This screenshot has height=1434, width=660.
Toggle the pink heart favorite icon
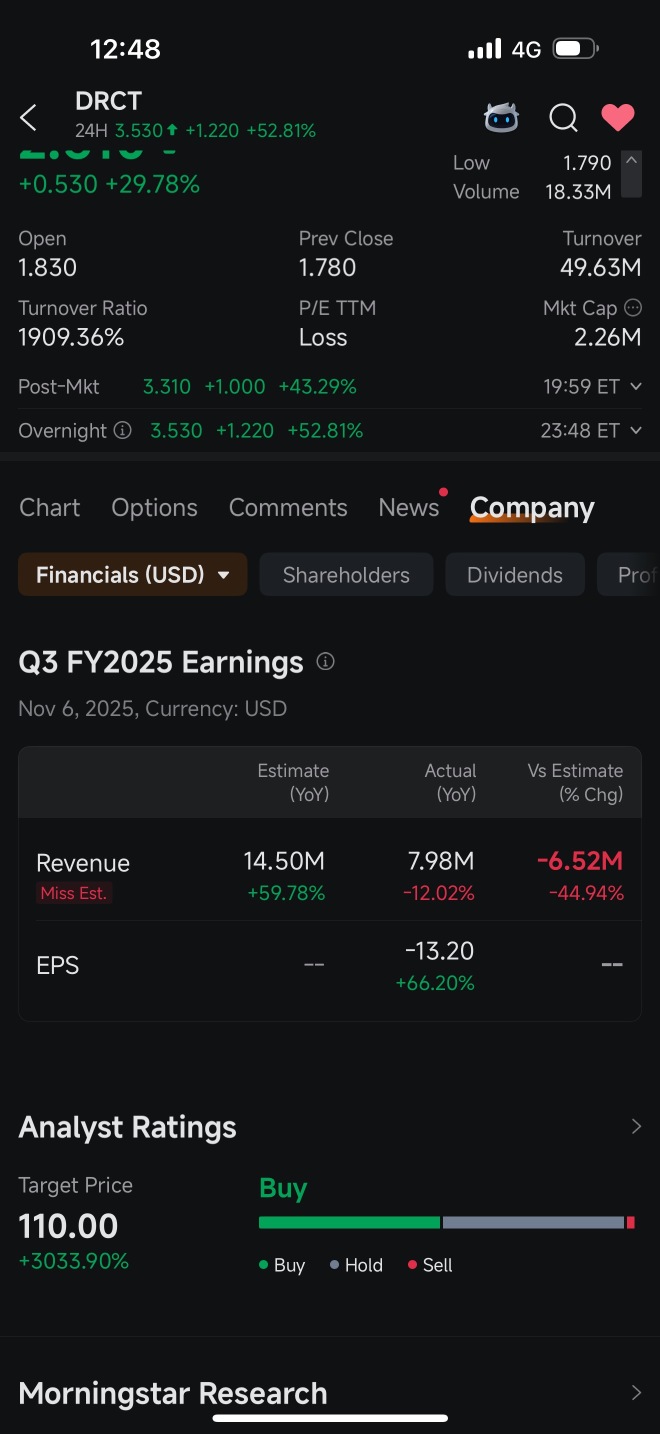point(618,118)
